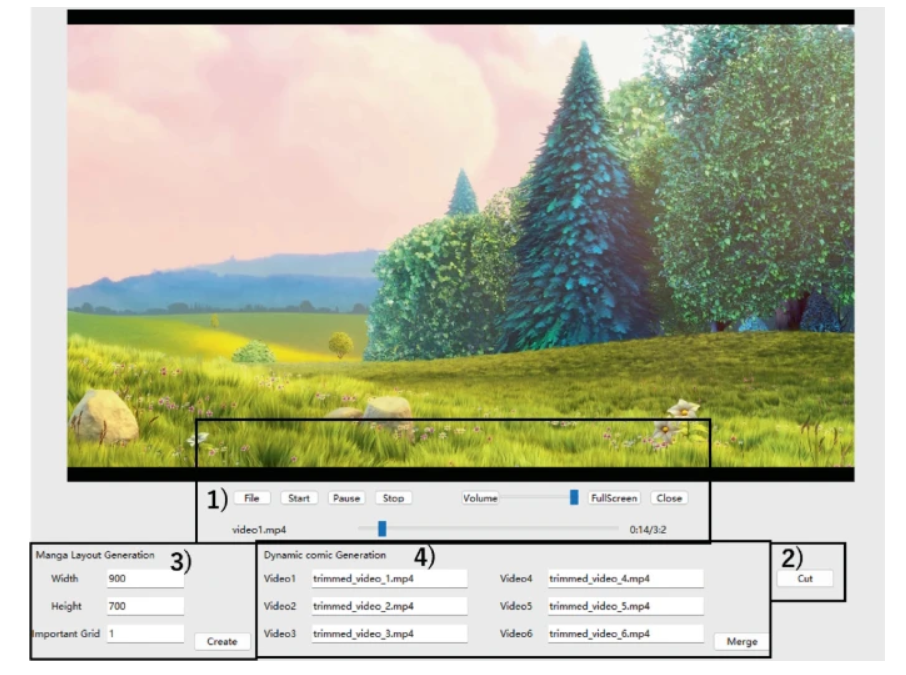This screenshot has height=675, width=906.
Task: Click the Video1 filename field
Action: click(388, 578)
